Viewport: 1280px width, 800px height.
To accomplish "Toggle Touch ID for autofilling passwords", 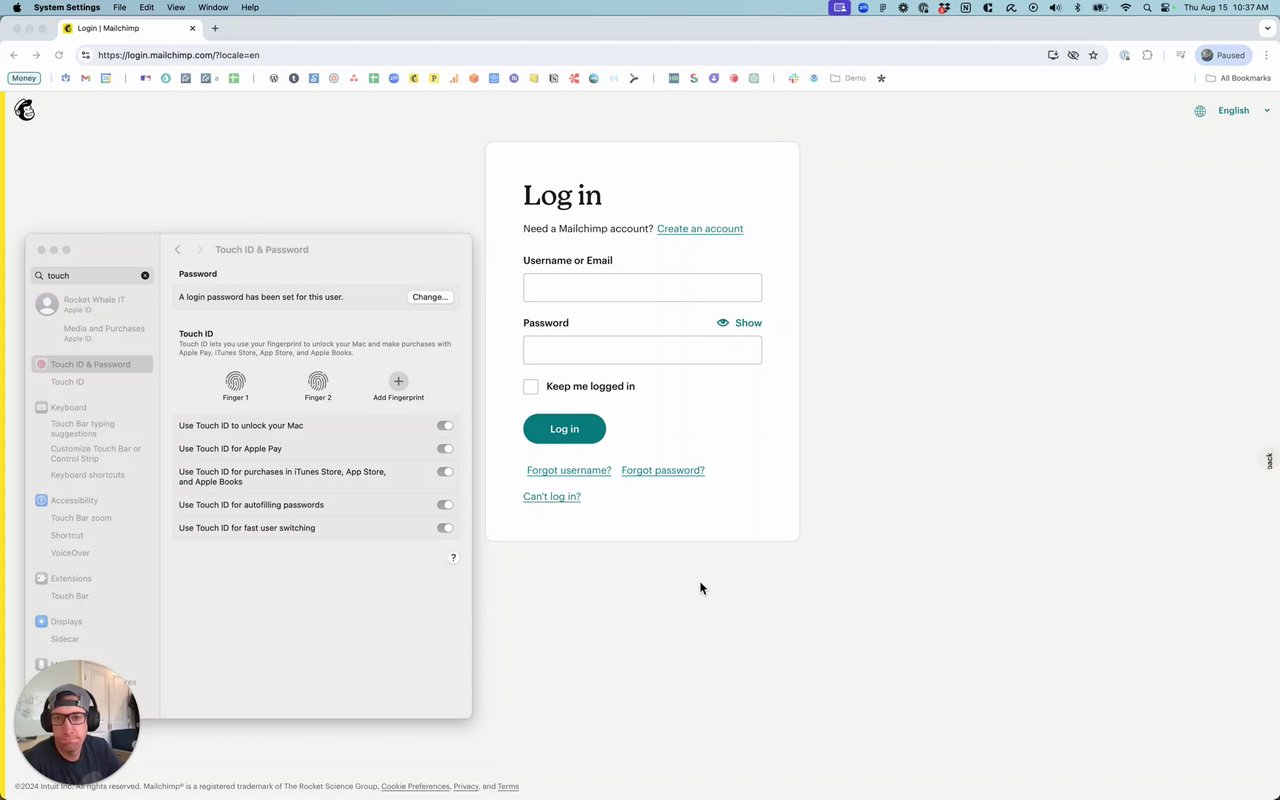I will (445, 505).
